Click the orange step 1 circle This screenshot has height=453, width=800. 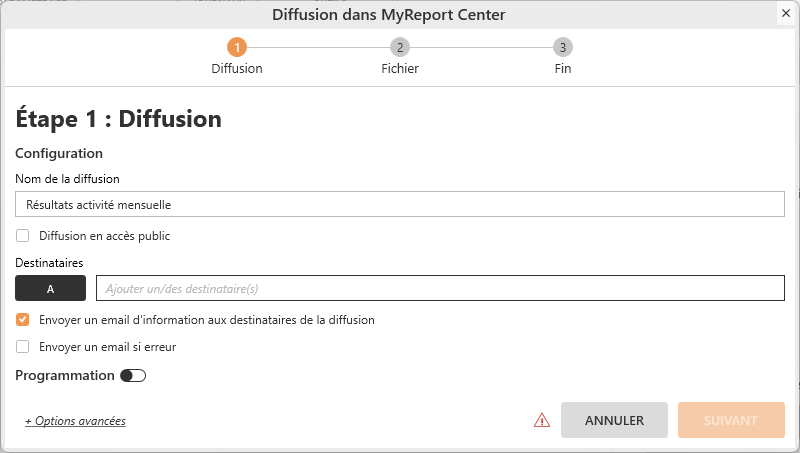pyautogui.click(x=237, y=47)
